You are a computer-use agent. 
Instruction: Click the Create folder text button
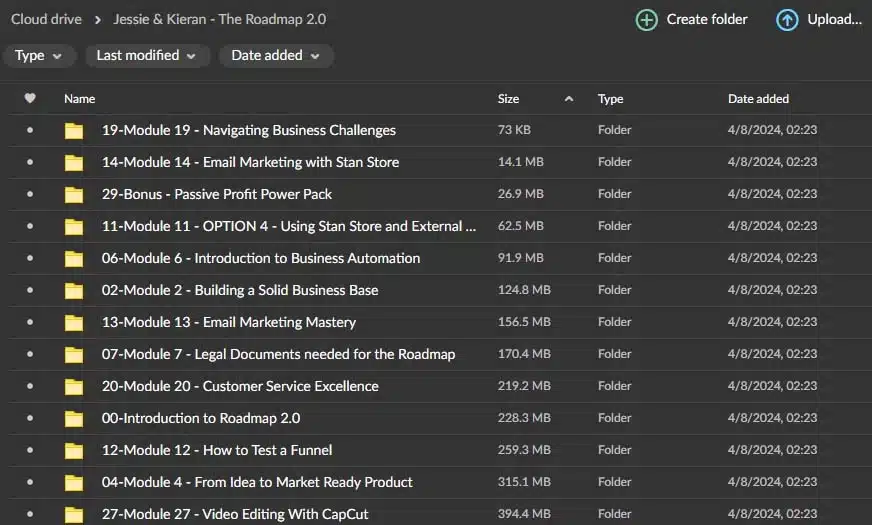click(x=707, y=19)
